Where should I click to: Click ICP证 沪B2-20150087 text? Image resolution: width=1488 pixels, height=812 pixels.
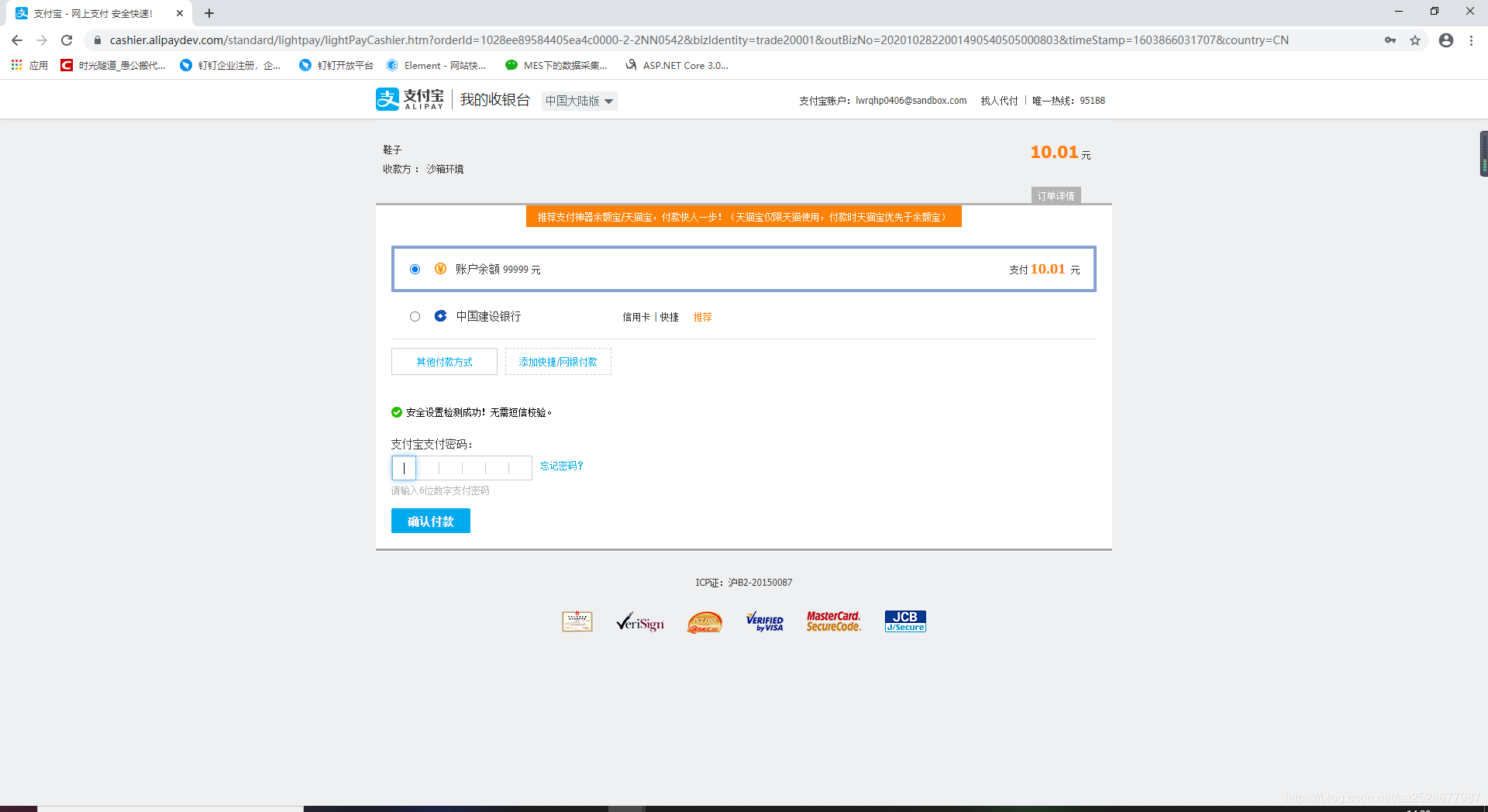tap(744, 583)
